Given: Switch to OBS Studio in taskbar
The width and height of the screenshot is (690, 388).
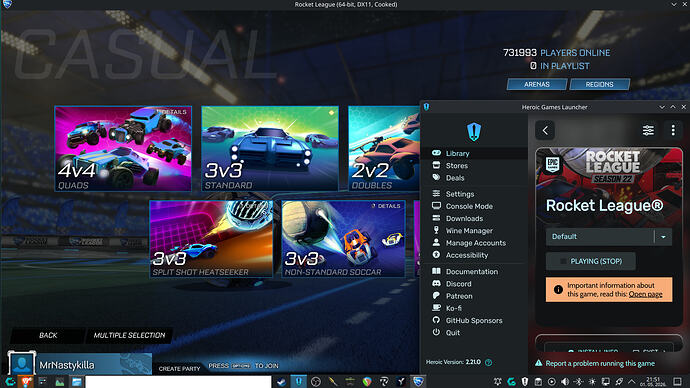Looking at the screenshot, I should click(x=316, y=381).
